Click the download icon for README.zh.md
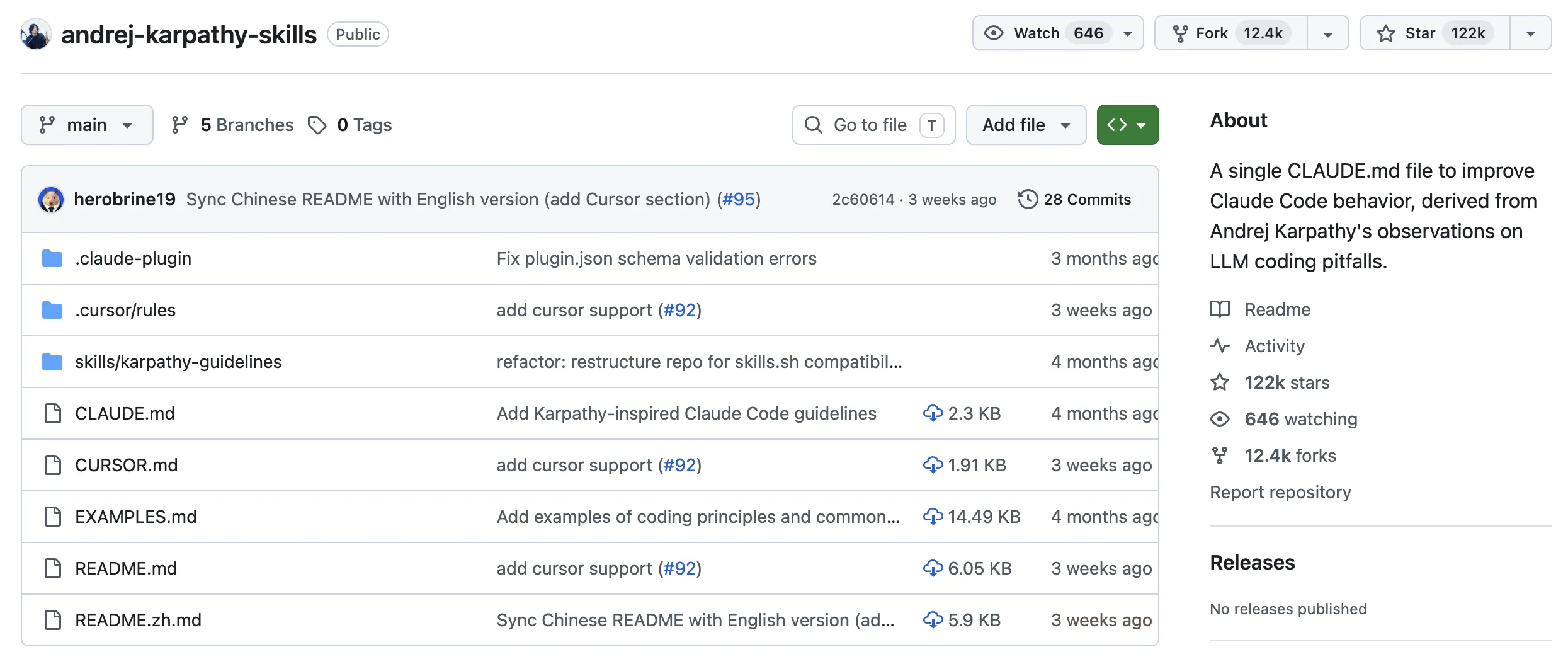Screen dimensions: 1568x659 [933, 620]
